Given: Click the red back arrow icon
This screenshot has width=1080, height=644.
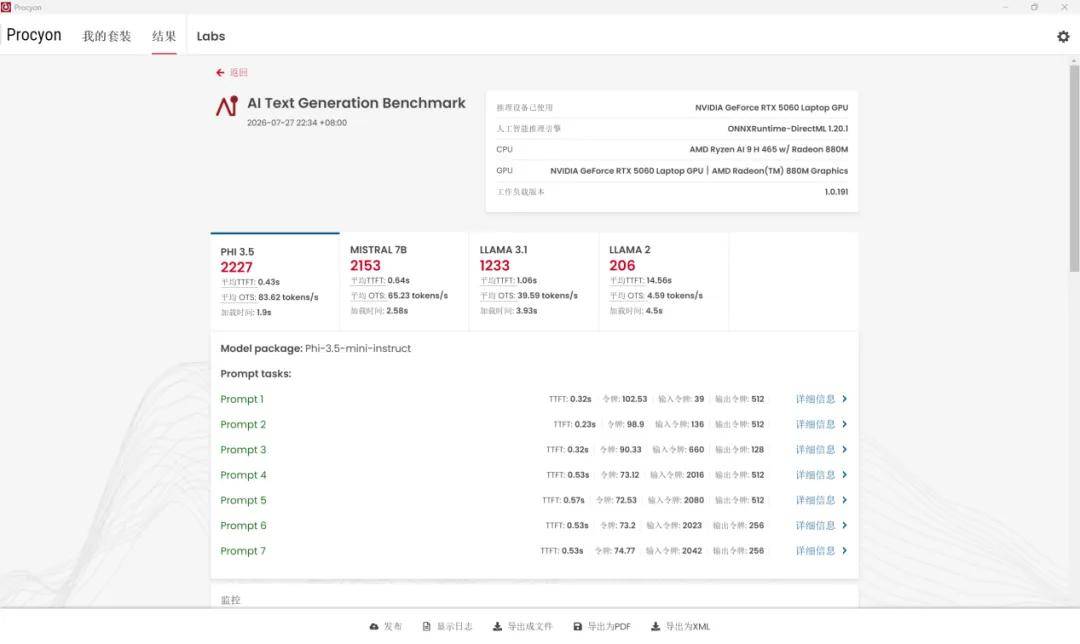Looking at the screenshot, I should pos(220,72).
